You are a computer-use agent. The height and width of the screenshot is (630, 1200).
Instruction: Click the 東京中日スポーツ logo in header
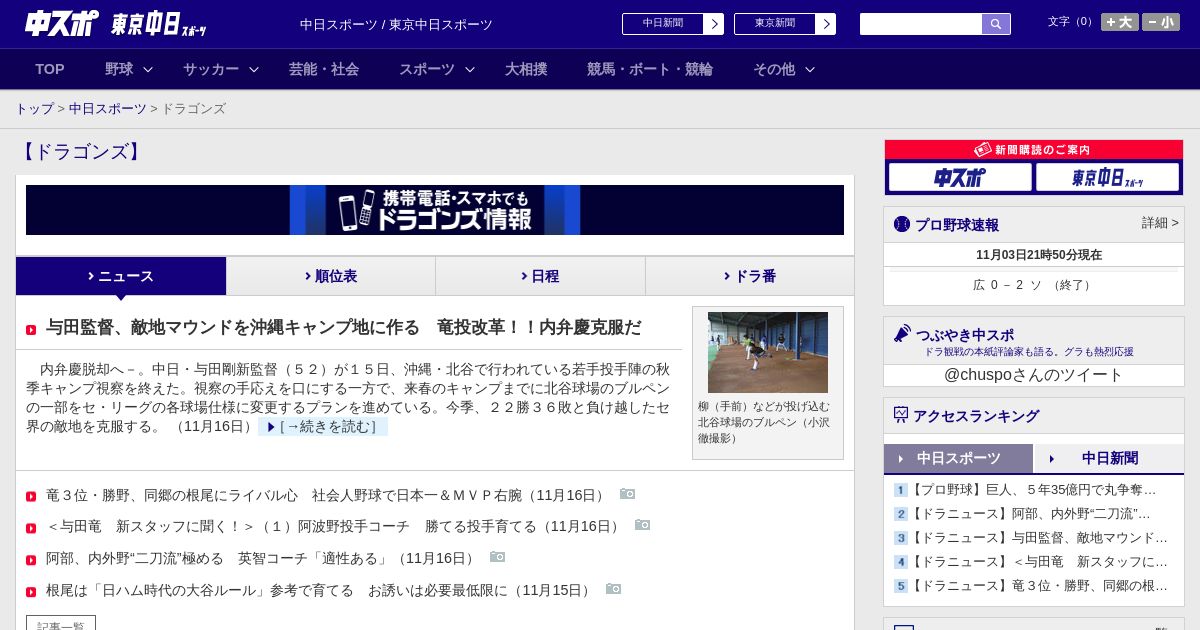pyautogui.click(x=159, y=24)
